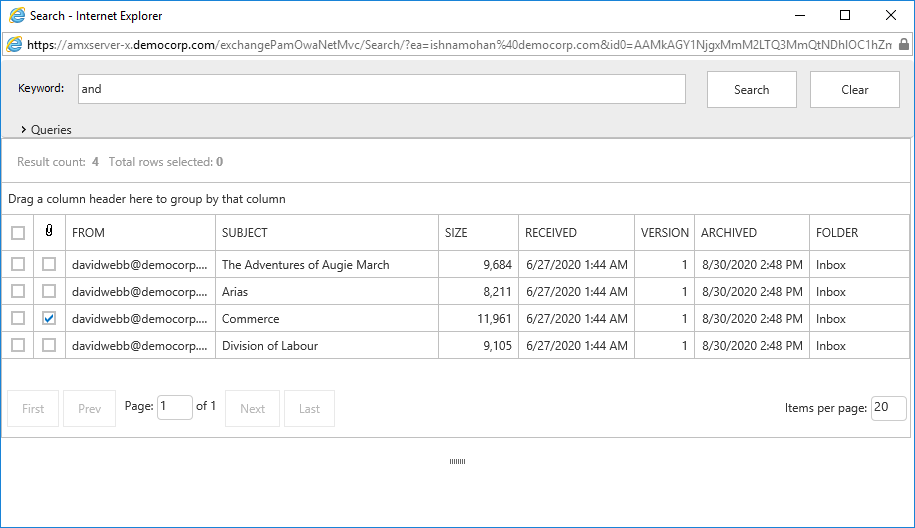This screenshot has width=915, height=528.
Task: Sort by the RECEIVED column header
Action: (x=551, y=232)
